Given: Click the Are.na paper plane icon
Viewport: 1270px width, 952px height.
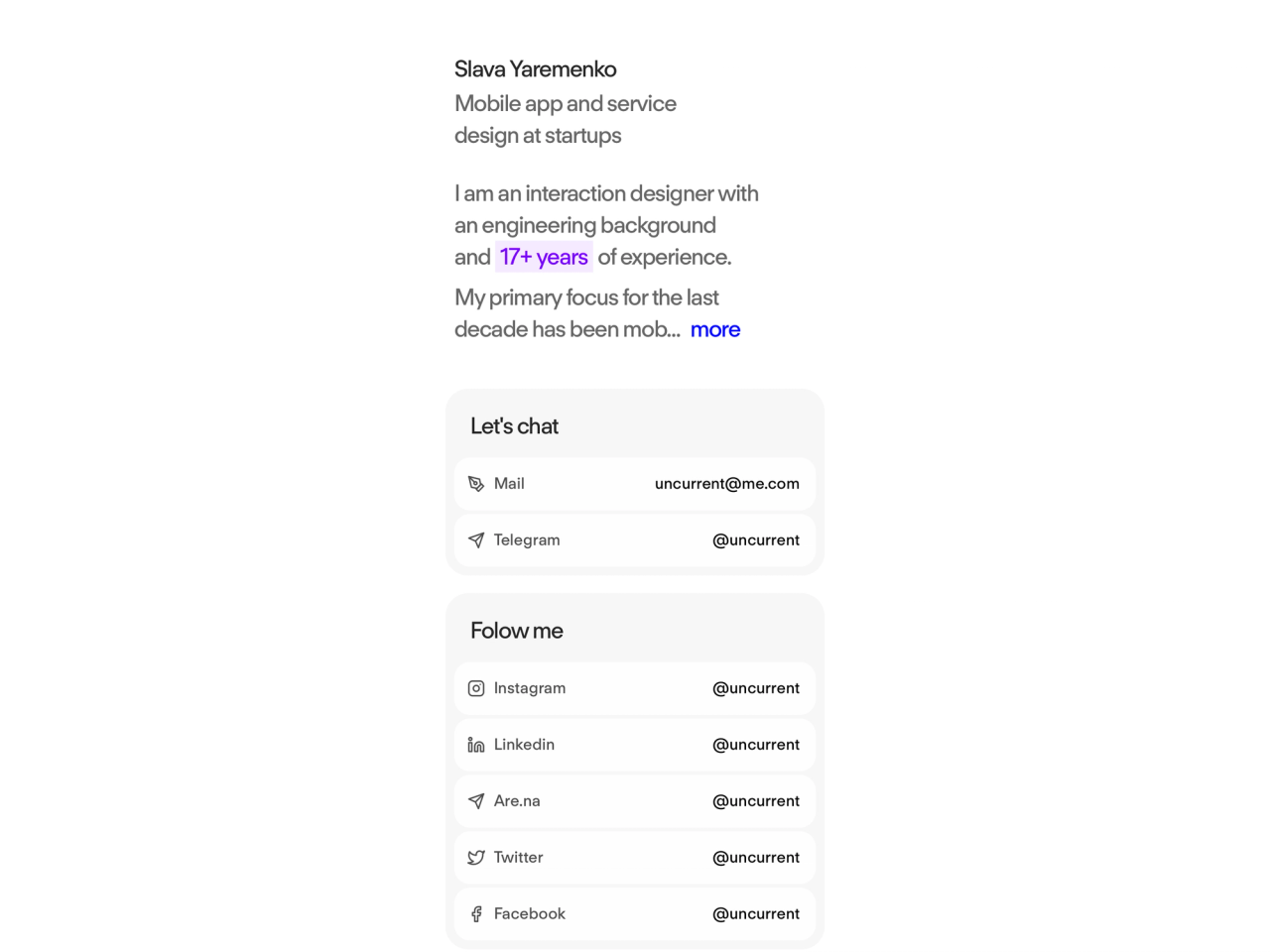Looking at the screenshot, I should 476,801.
